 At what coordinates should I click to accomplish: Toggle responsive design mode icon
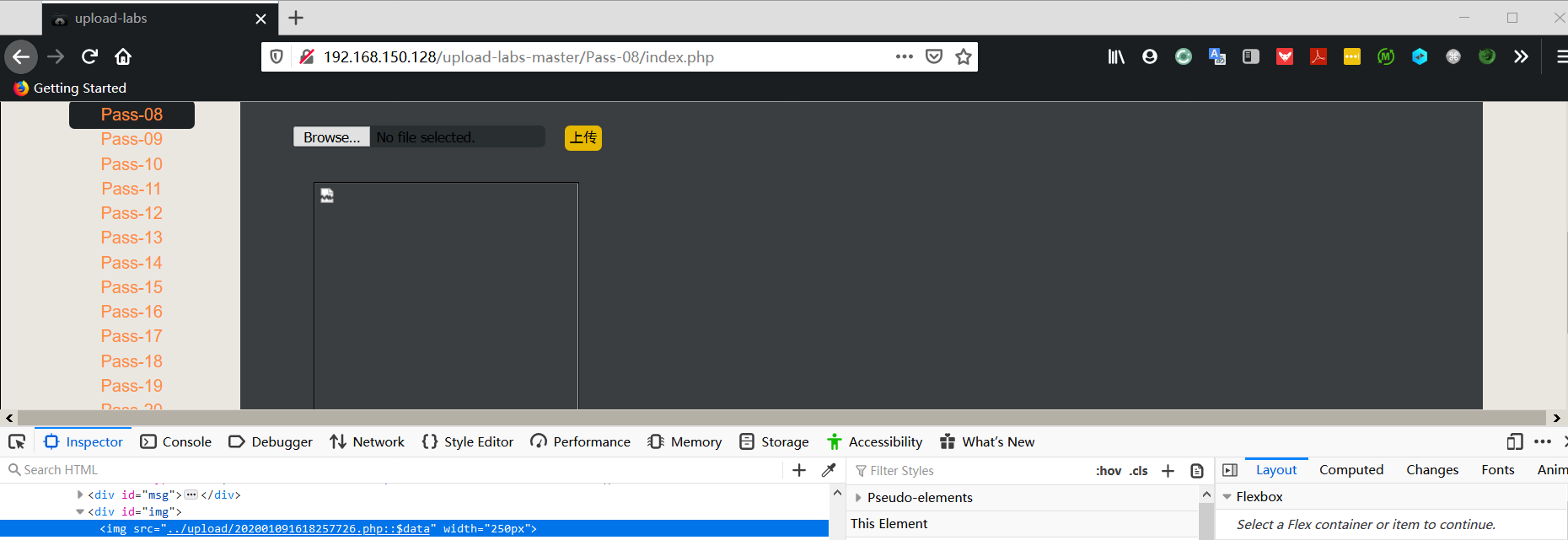pos(1515,441)
